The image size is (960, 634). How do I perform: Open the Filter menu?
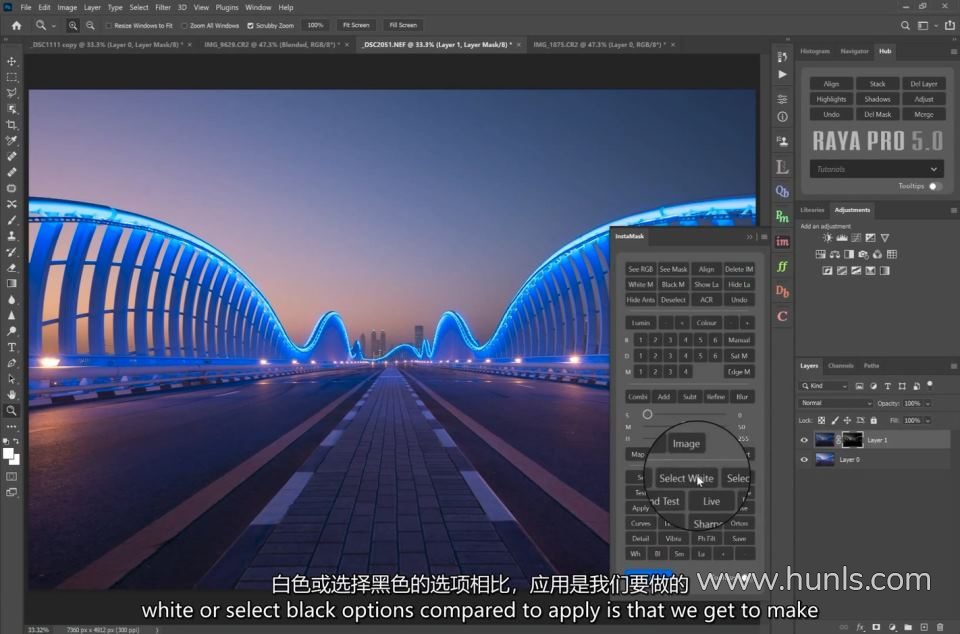point(163,7)
